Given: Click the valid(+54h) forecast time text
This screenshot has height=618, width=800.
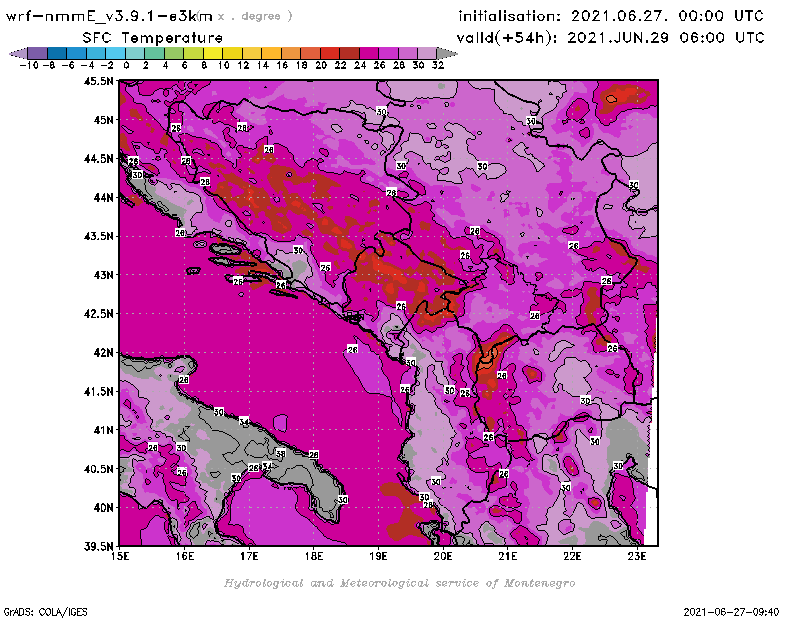Looking at the screenshot, I should pyautogui.click(x=610, y=38).
